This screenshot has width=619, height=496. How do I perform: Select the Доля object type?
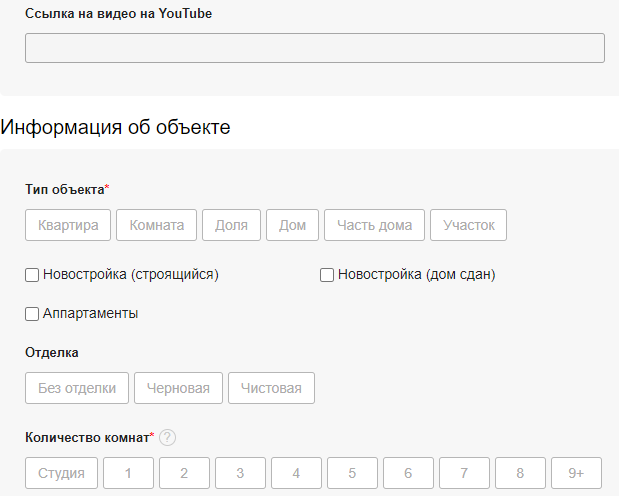point(231,225)
